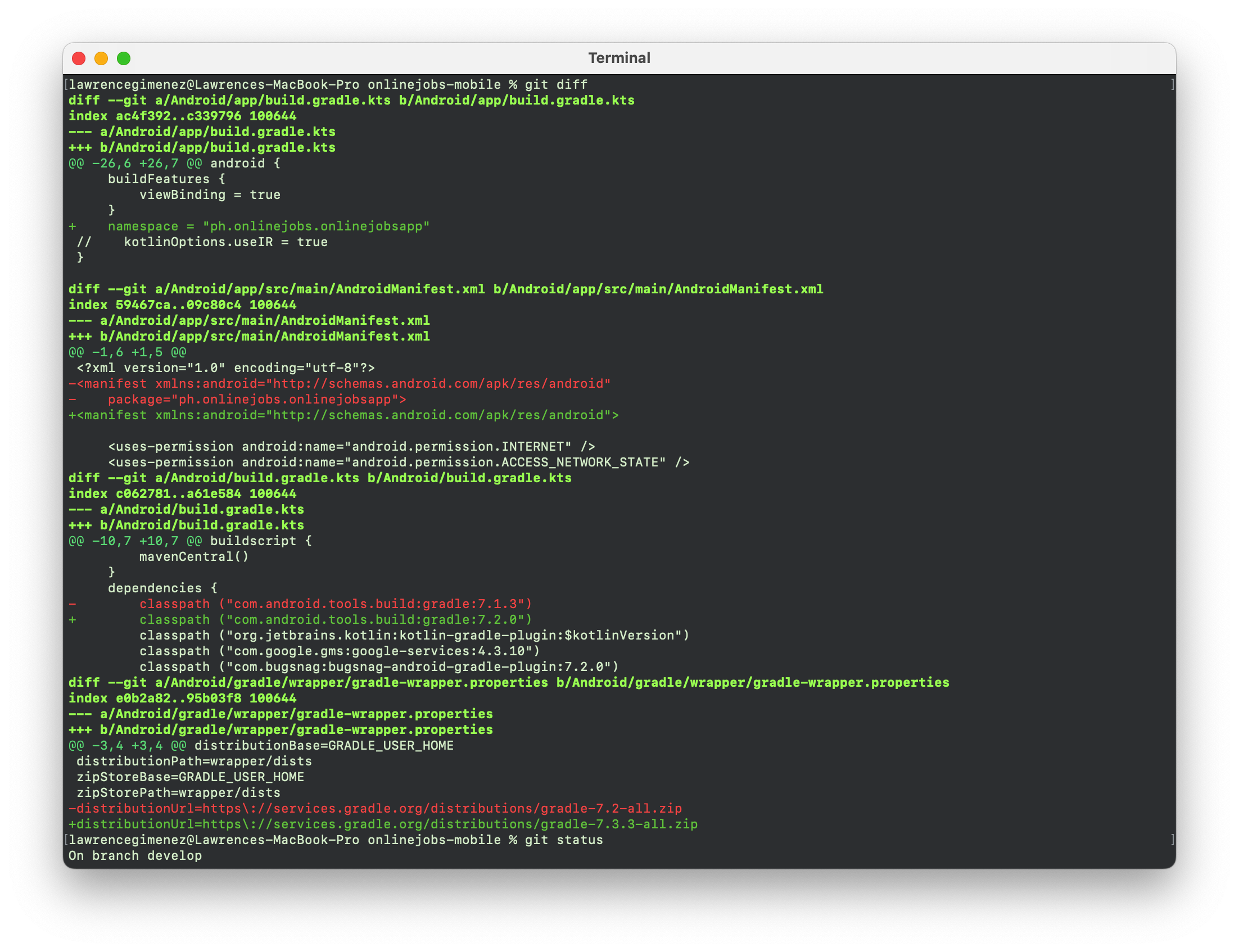Click the removed package= manifest line
1239x952 pixels.
point(256,400)
